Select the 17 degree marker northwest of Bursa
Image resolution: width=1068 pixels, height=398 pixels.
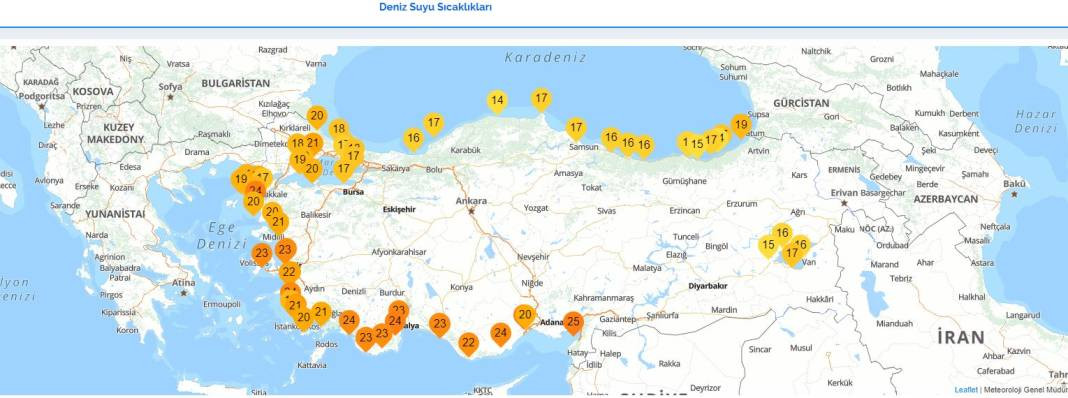(x=343, y=169)
